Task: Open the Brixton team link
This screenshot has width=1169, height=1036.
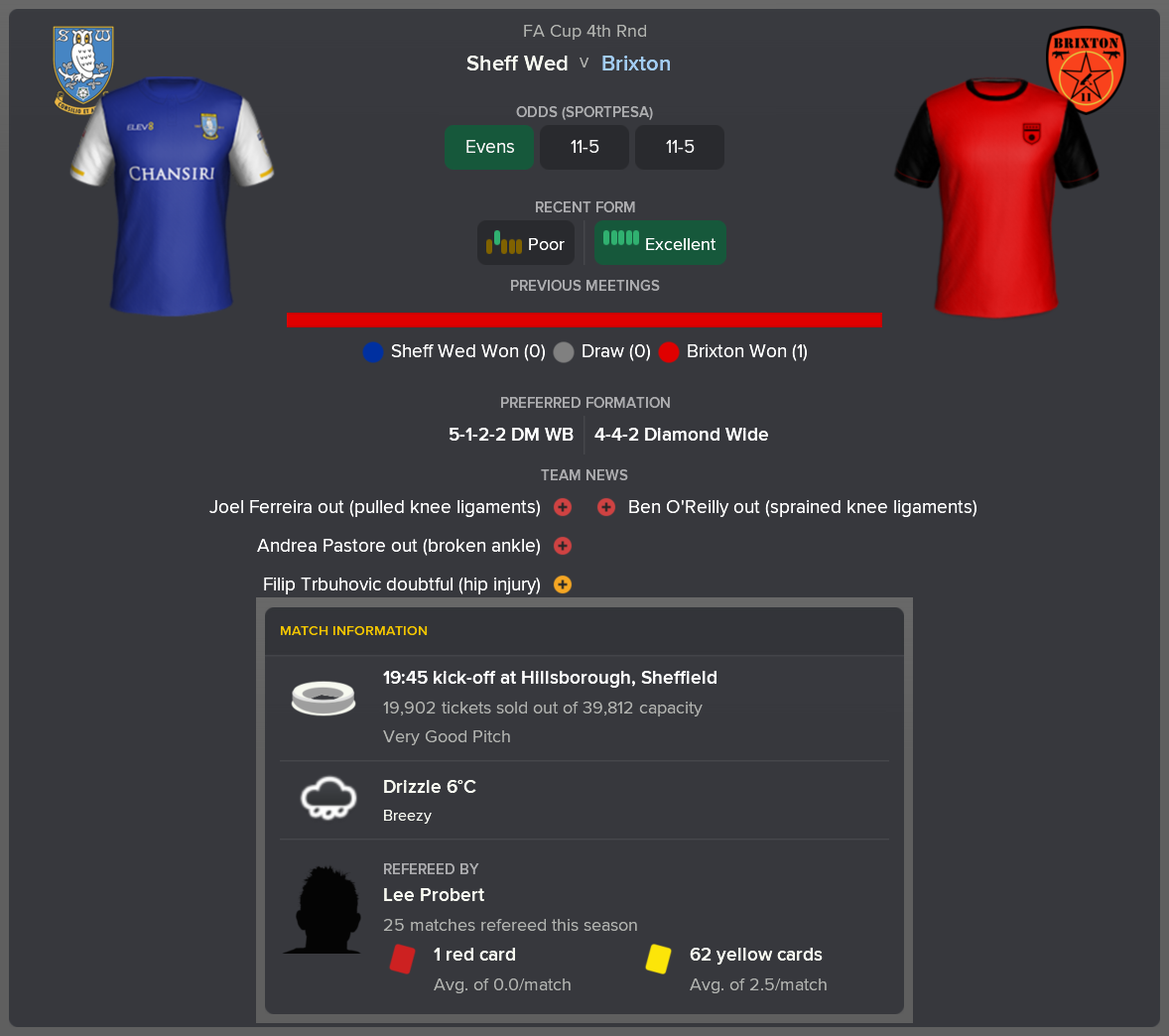Action: (636, 64)
